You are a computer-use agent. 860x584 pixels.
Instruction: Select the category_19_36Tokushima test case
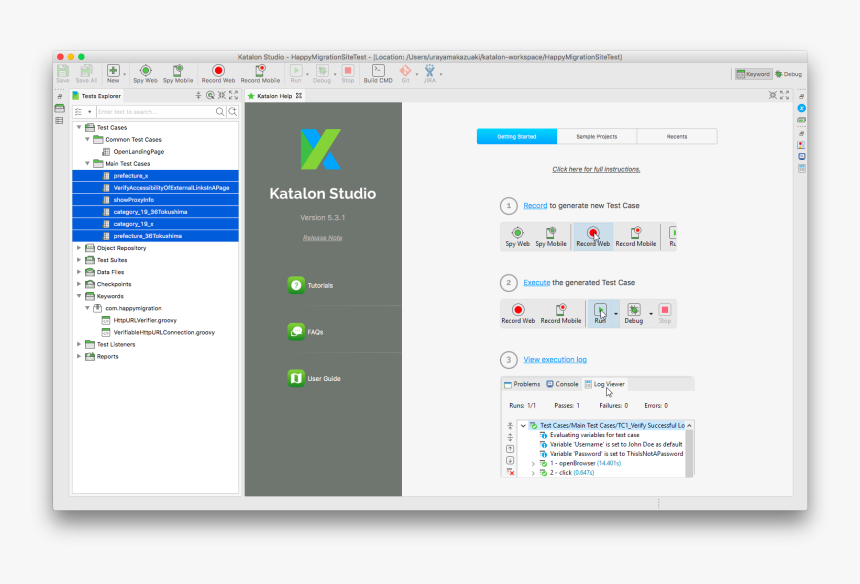point(155,212)
